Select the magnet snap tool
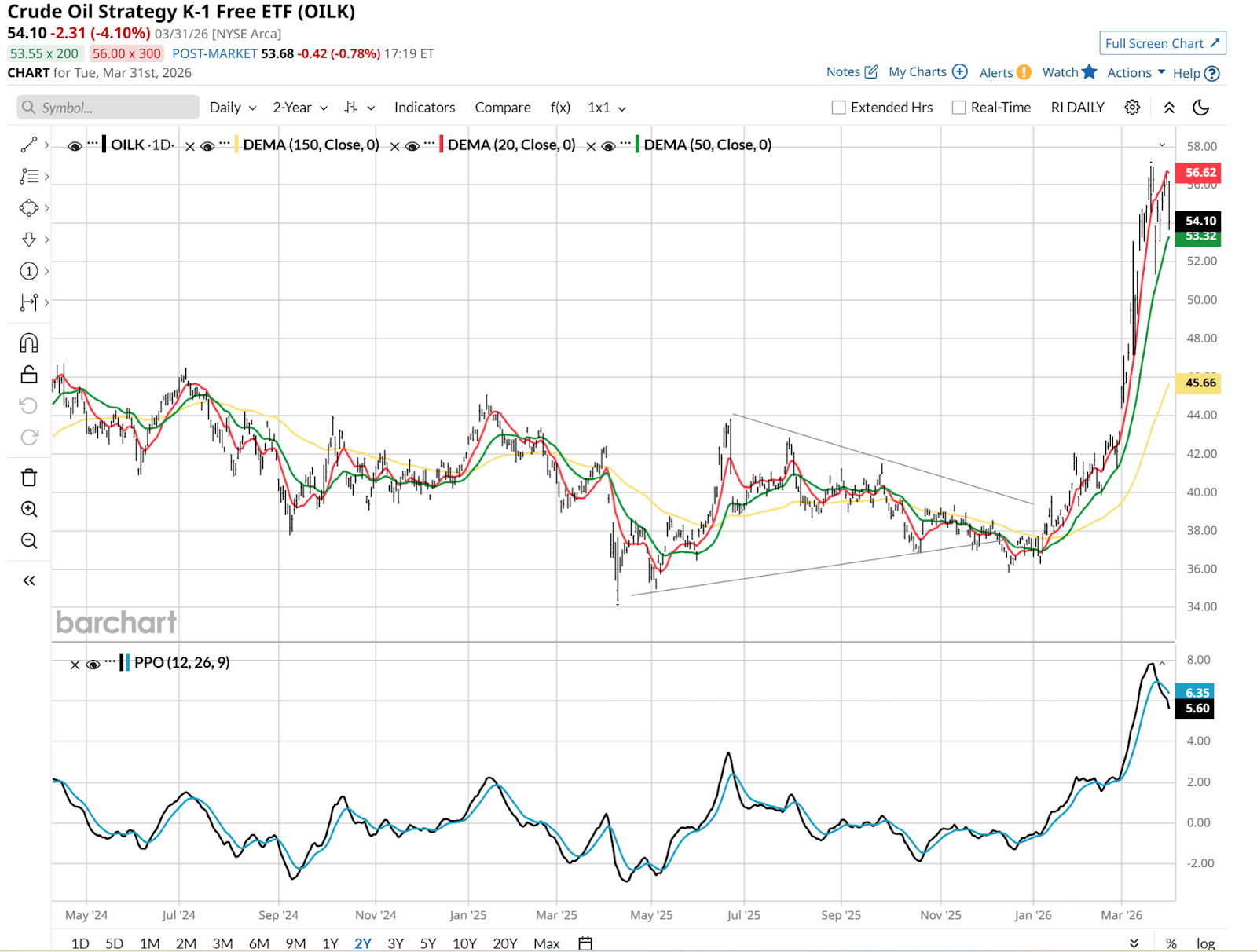 point(29,343)
